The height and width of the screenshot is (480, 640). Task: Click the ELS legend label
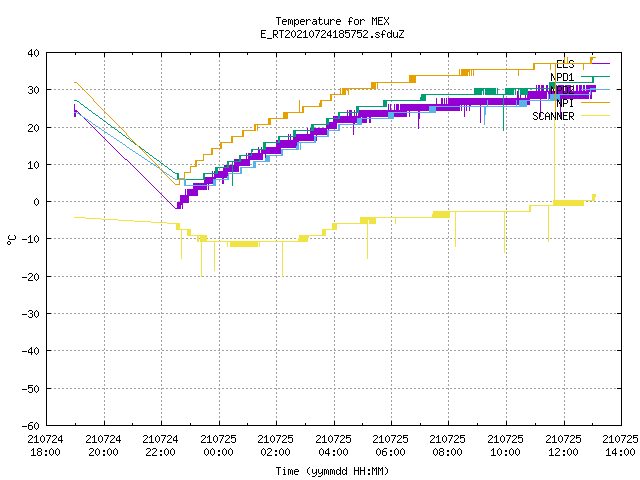point(565,64)
